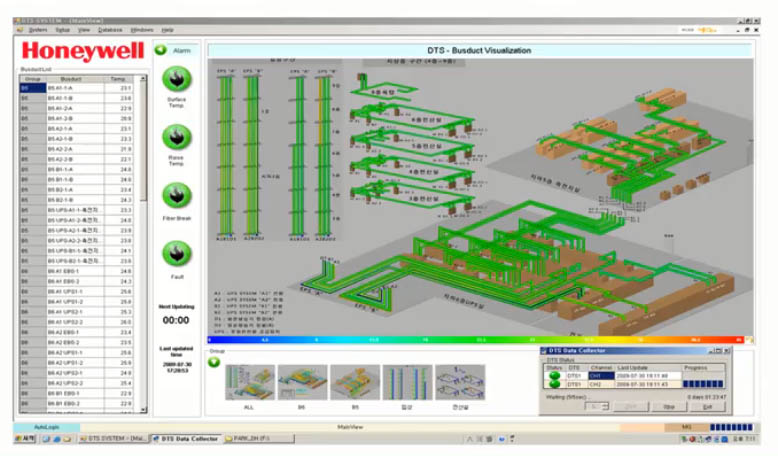Viewport: 778px width, 456px height.
Task: Select busduct row B6.A2 UPS2-1
Action: pos(76,373)
